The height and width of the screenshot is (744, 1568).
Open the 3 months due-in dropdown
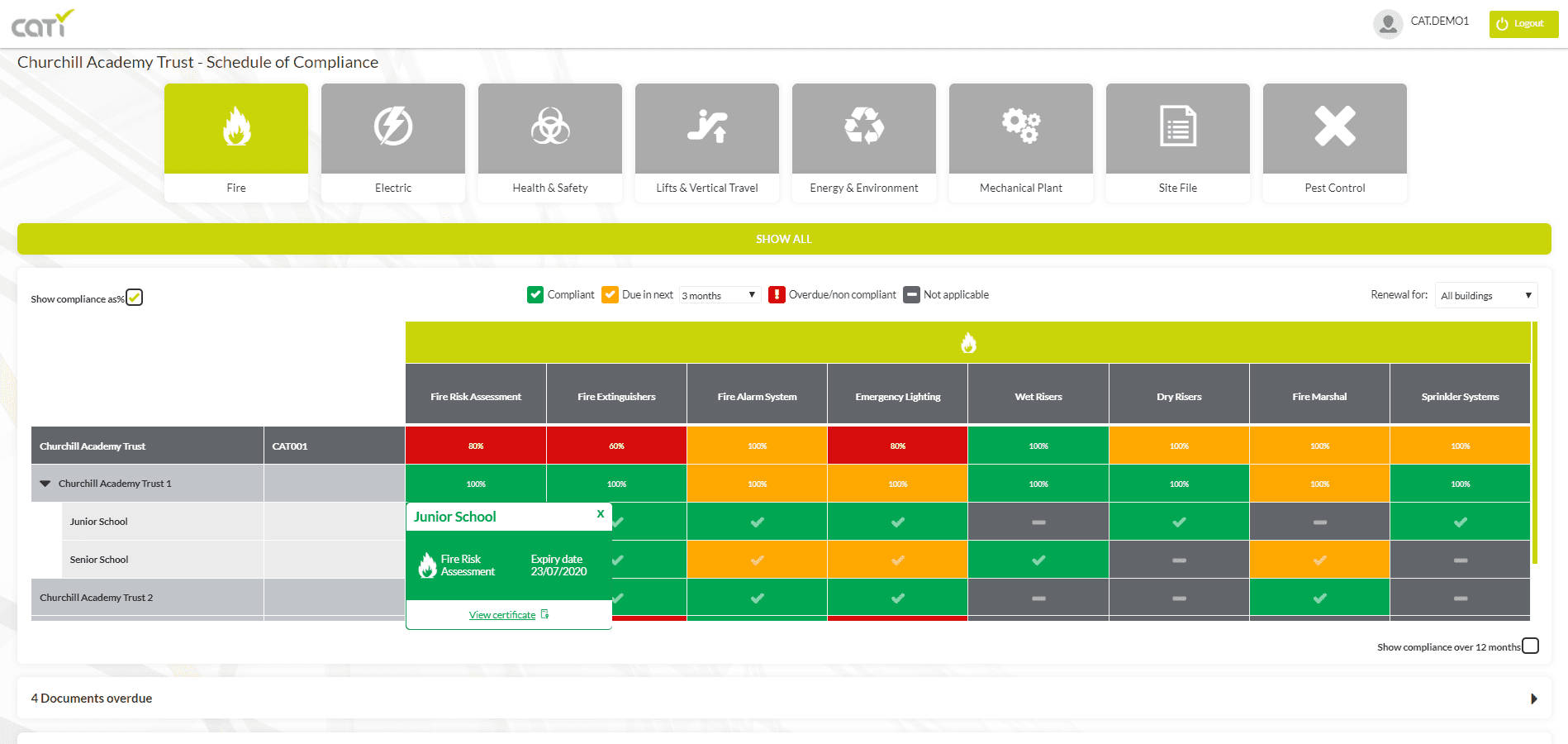[x=720, y=295]
